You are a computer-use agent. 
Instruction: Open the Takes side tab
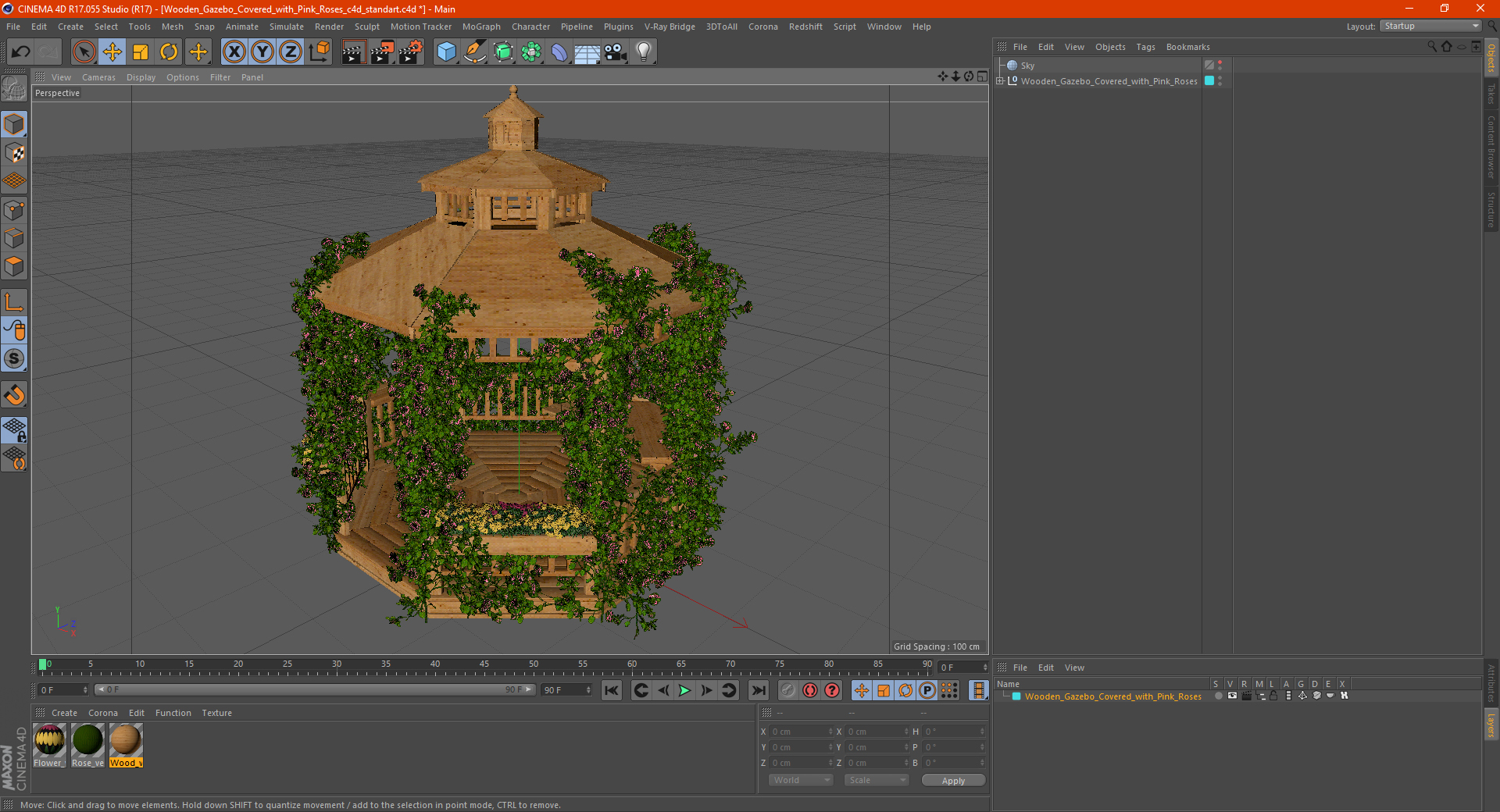tap(1491, 94)
